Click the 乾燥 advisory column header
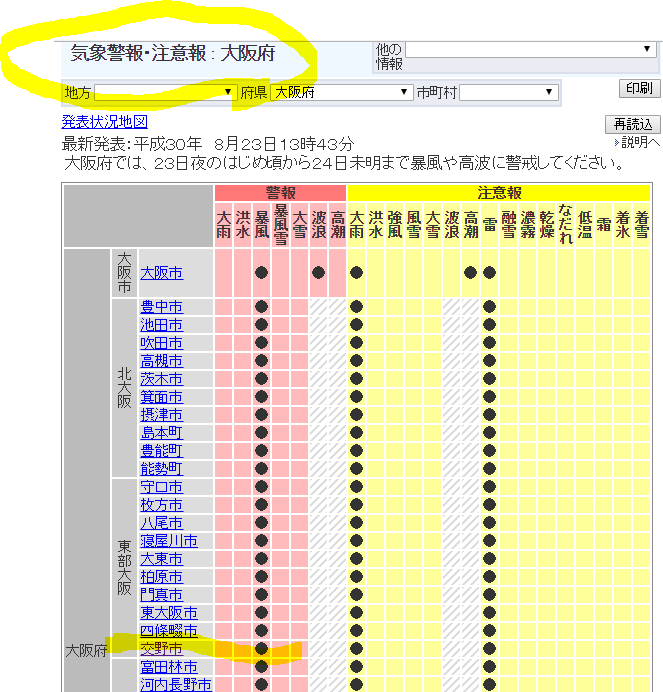This screenshot has width=663, height=692. [x=546, y=224]
